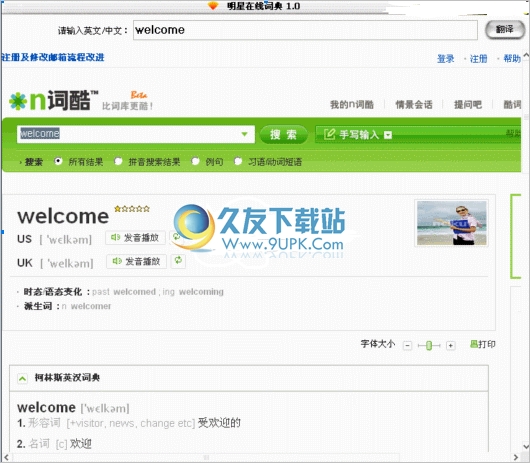Image resolution: width=530 pixels, height=463 pixels.
Task: Click the vertical scrollbar down arrow
Action: point(526,446)
